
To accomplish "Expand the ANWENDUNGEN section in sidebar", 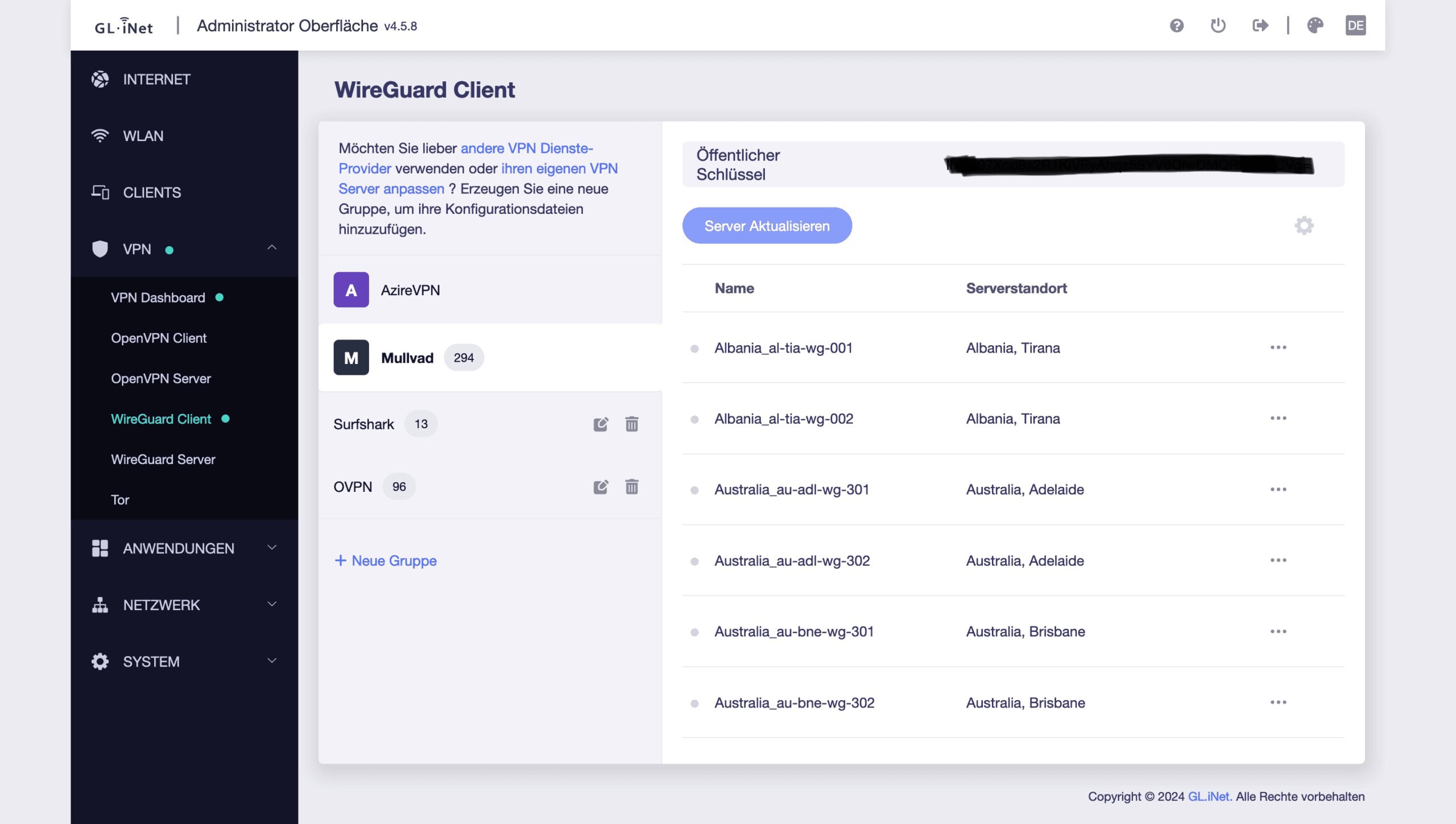I will pos(184,547).
